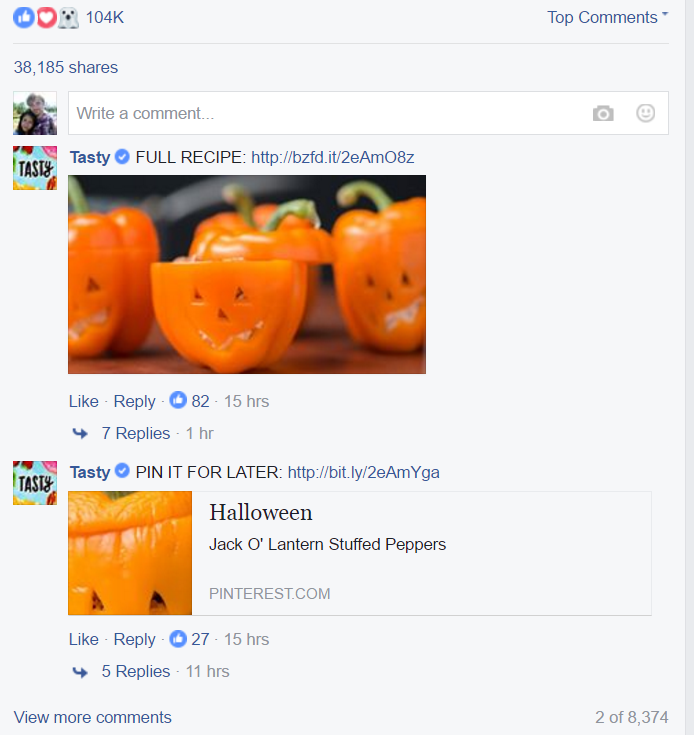The height and width of the screenshot is (735, 694).
Task: Expand the 7 Replies thread
Action: pos(135,433)
